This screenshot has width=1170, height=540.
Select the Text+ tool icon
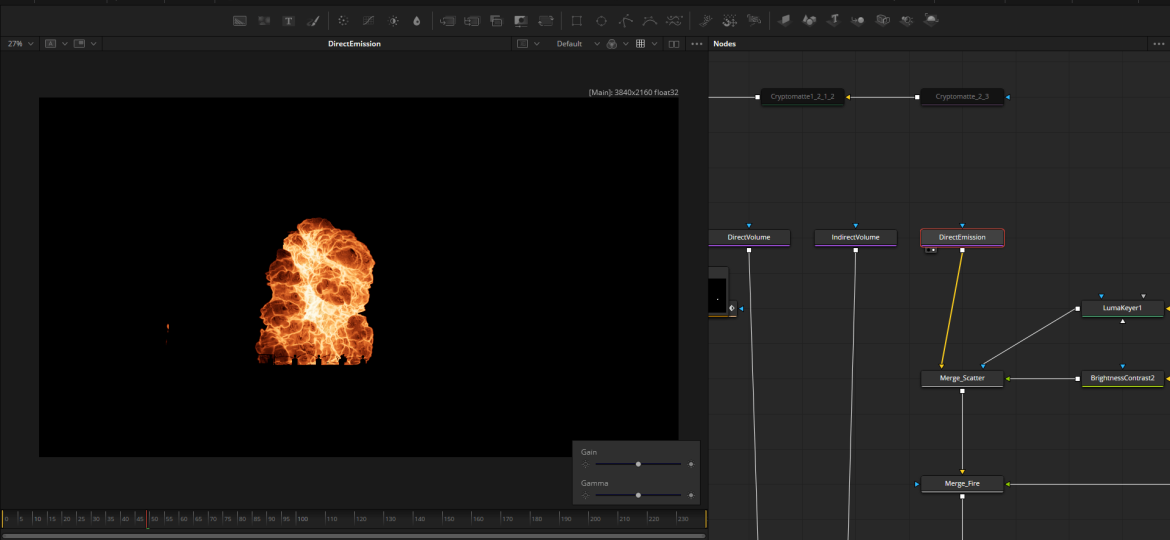coord(288,20)
